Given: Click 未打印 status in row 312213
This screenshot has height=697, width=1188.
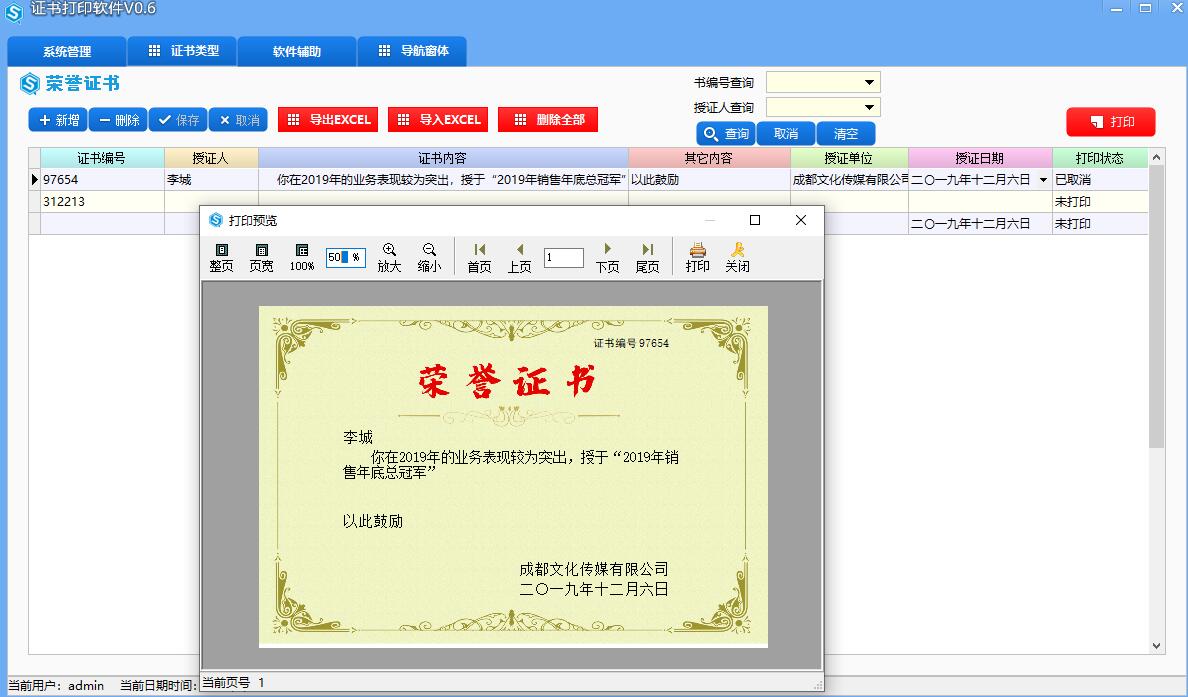Looking at the screenshot, I should (1099, 202).
